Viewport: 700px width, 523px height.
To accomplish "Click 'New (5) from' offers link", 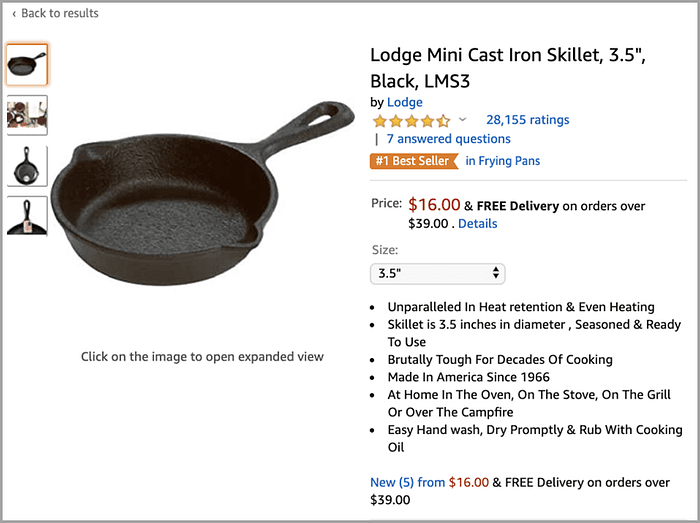I will click(x=407, y=482).
